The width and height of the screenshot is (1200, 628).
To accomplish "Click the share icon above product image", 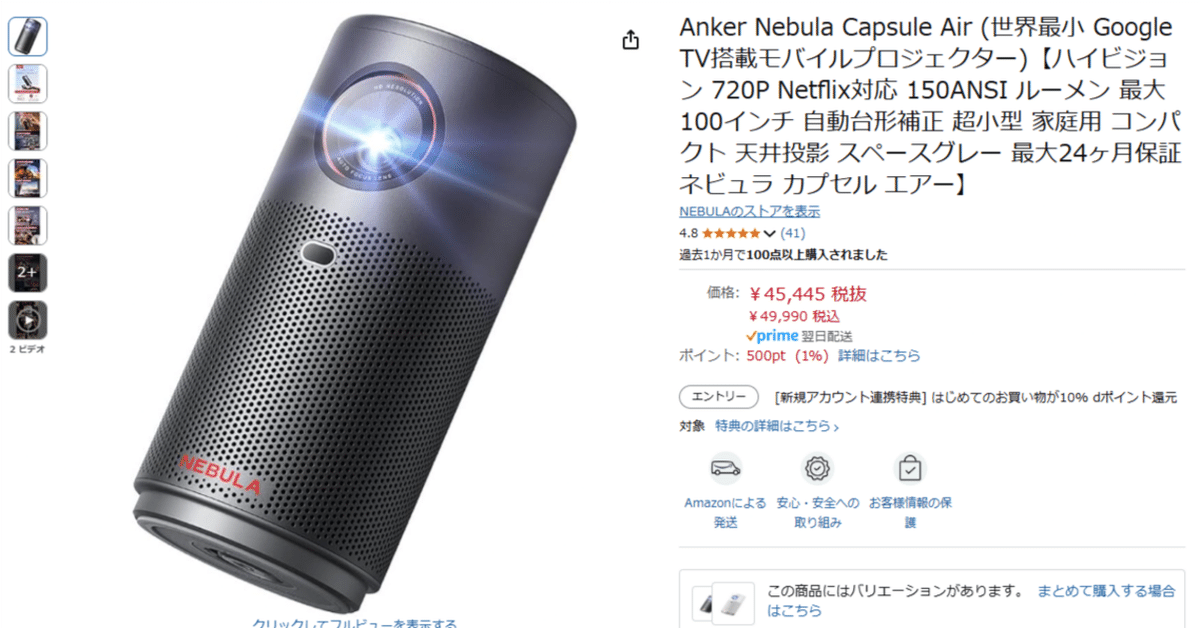I will (x=630, y=40).
